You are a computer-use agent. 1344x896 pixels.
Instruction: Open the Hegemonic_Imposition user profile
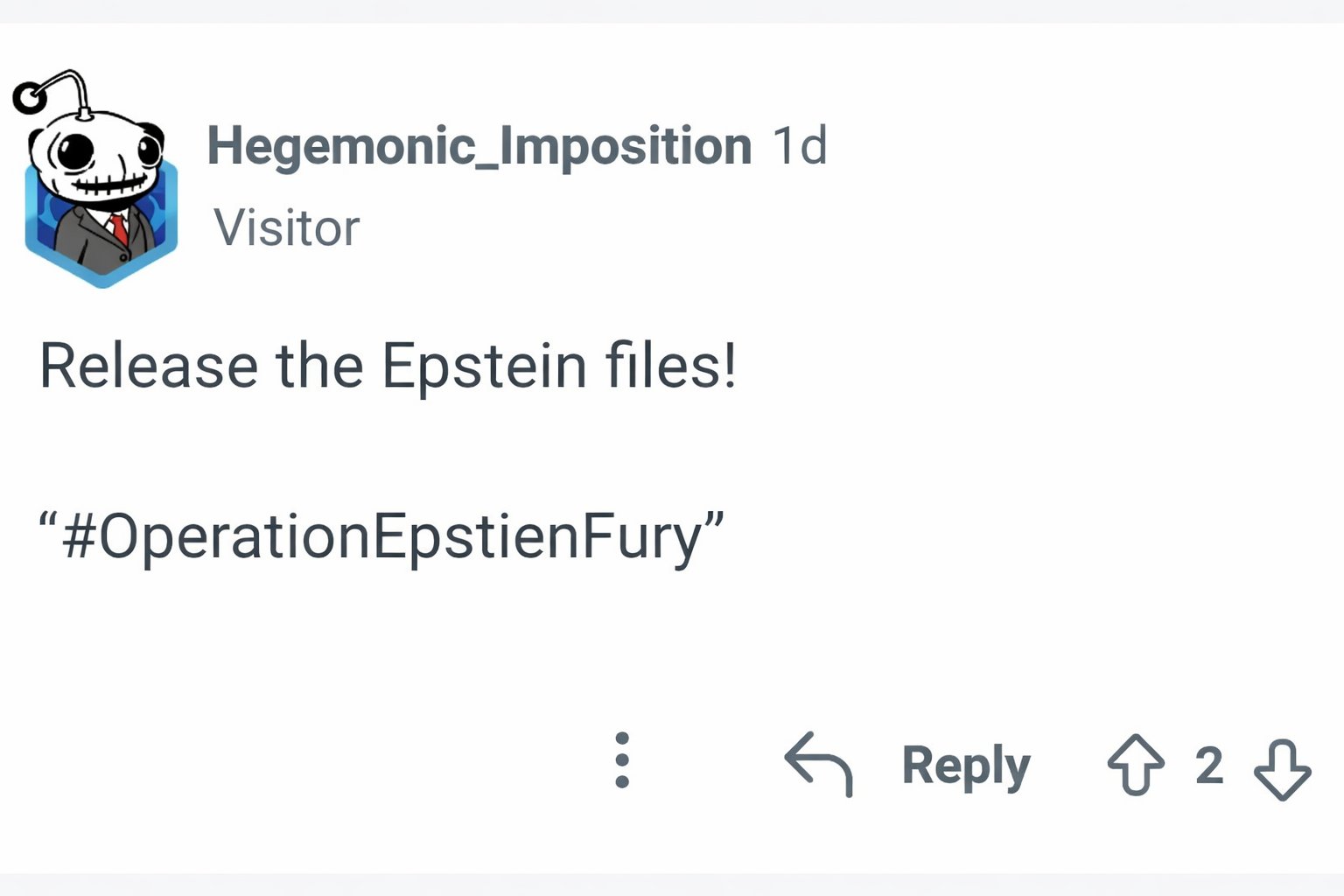click(479, 145)
